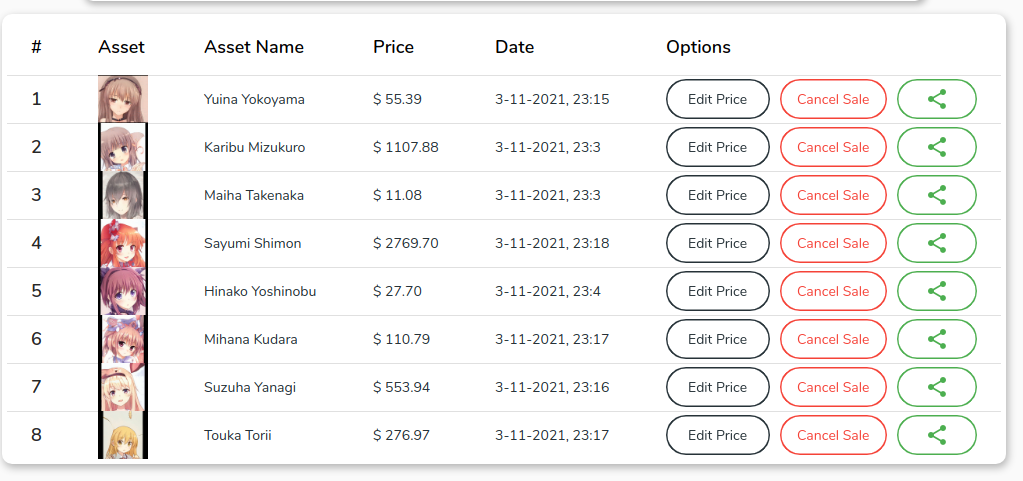Click share icon for Mihana Kudara
This screenshot has height=481, width=1023.
pyautogui.click(x=936, y=339)
